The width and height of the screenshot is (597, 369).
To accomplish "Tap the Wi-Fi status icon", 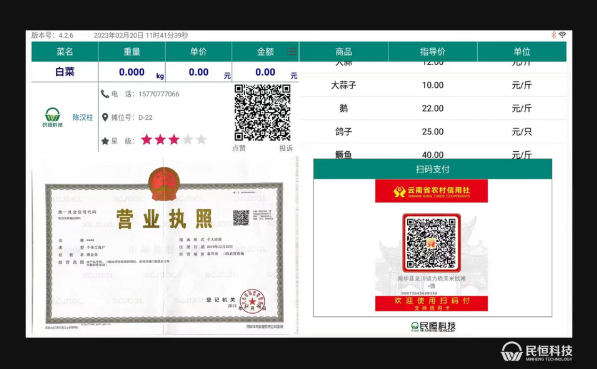I will (562, 35).
